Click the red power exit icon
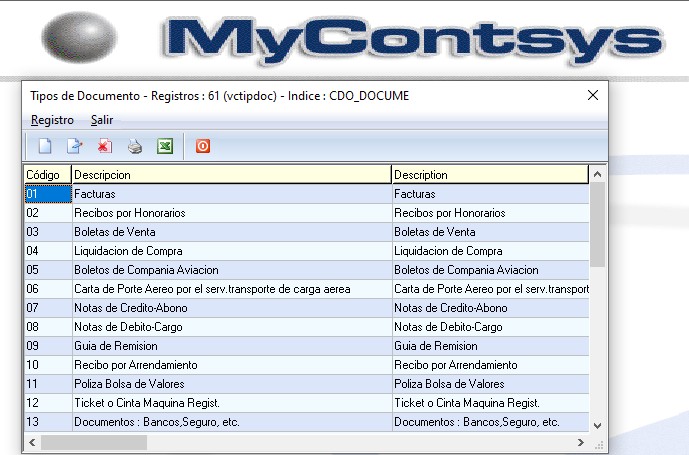Image resolution: width=689 pixels, height=455 pixels. click(x=203, y=146)
